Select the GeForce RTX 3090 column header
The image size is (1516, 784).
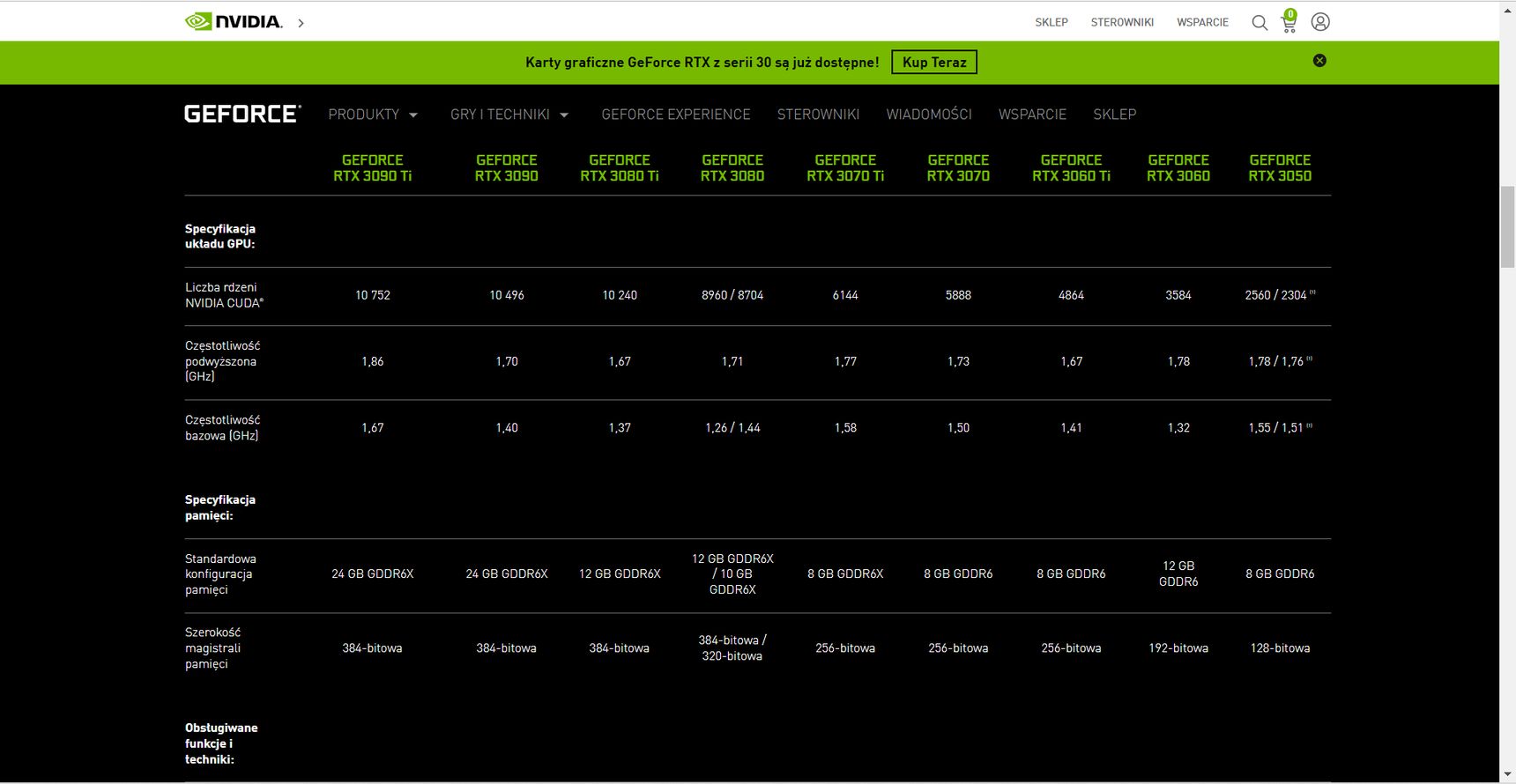pyautogui.click(x=507, y=168)
